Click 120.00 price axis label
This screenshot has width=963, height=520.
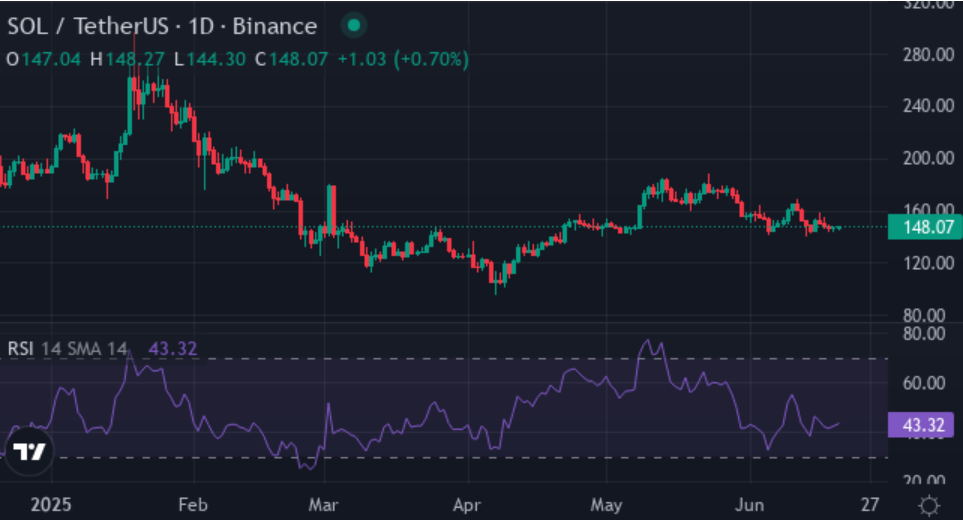(929, 263)
